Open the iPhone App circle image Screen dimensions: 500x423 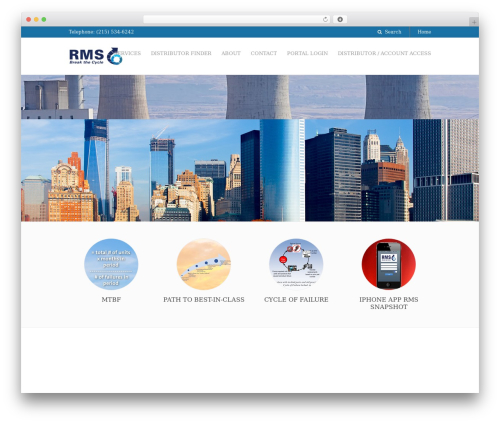389,264
